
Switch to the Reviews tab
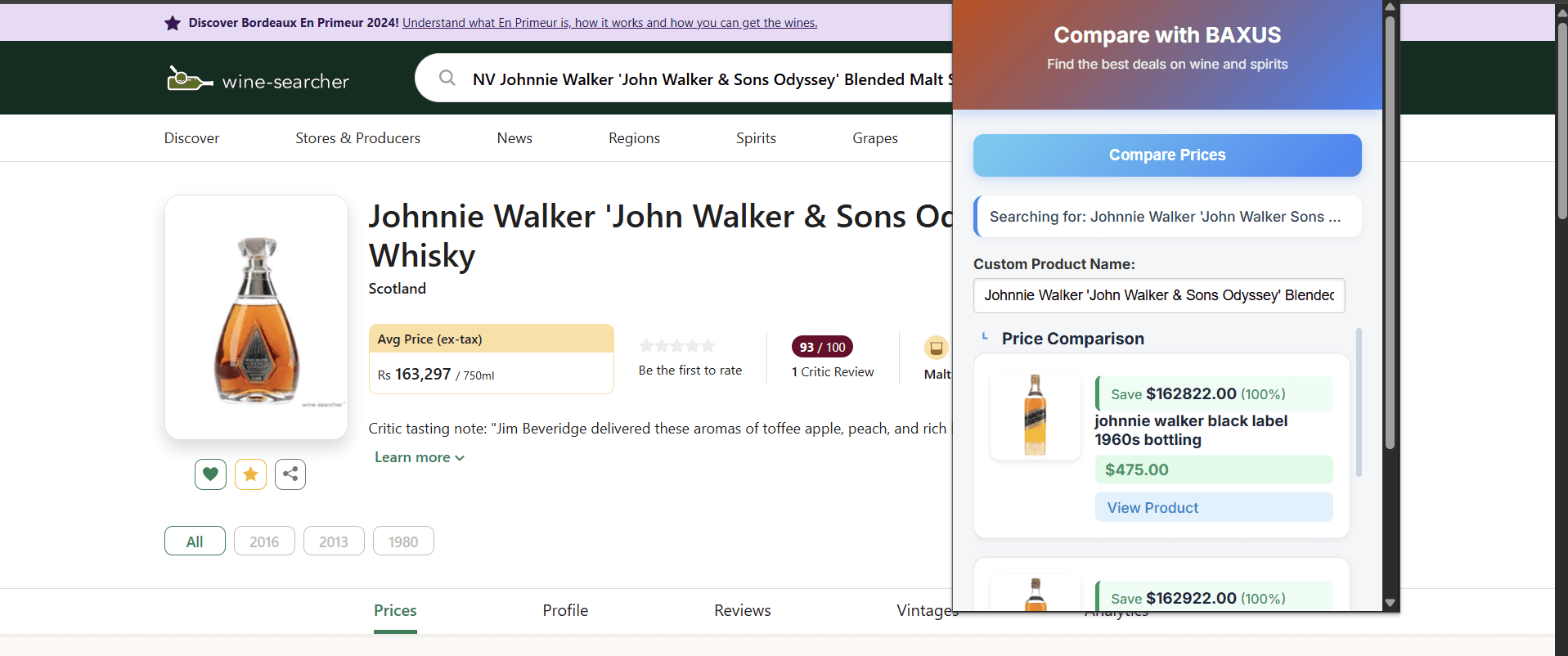742,610
